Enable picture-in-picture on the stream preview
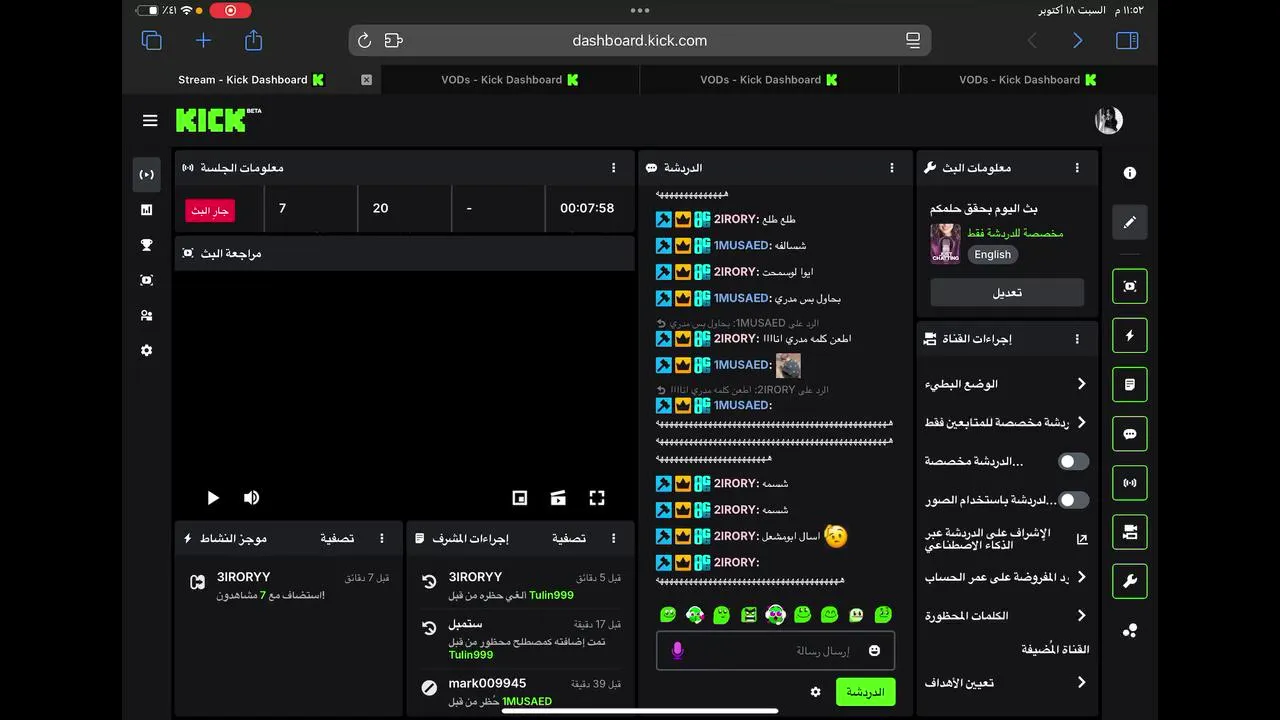 click(520, 498)
